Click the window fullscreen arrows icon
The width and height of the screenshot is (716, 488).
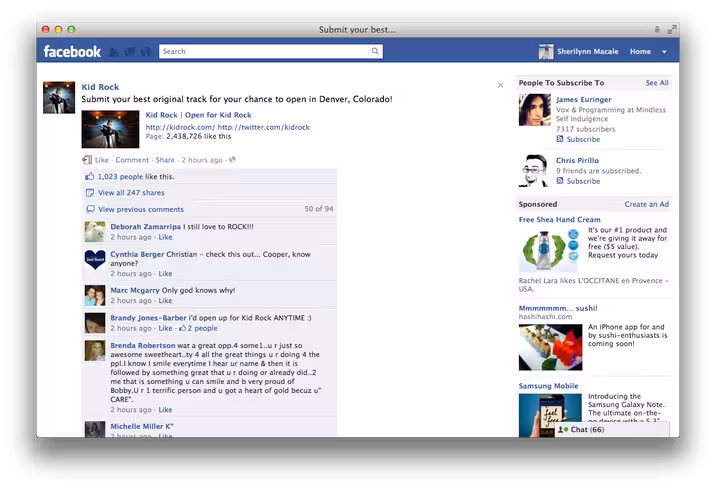click(672, 30)
